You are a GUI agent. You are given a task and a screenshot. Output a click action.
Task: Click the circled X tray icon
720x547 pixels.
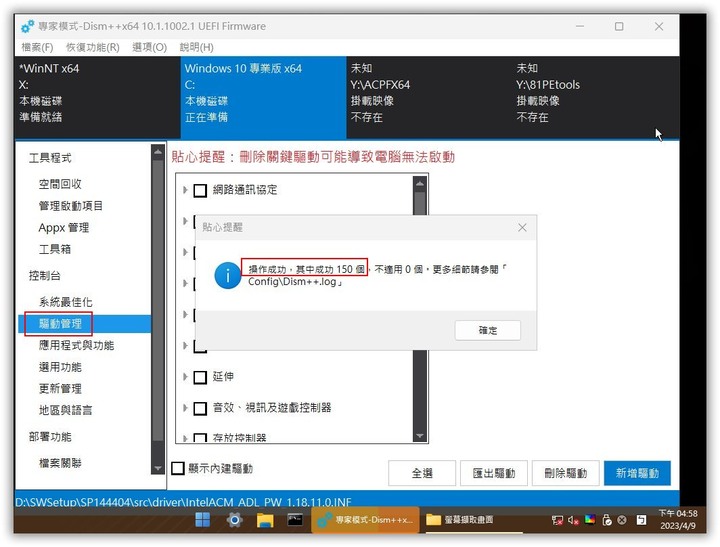622,520
